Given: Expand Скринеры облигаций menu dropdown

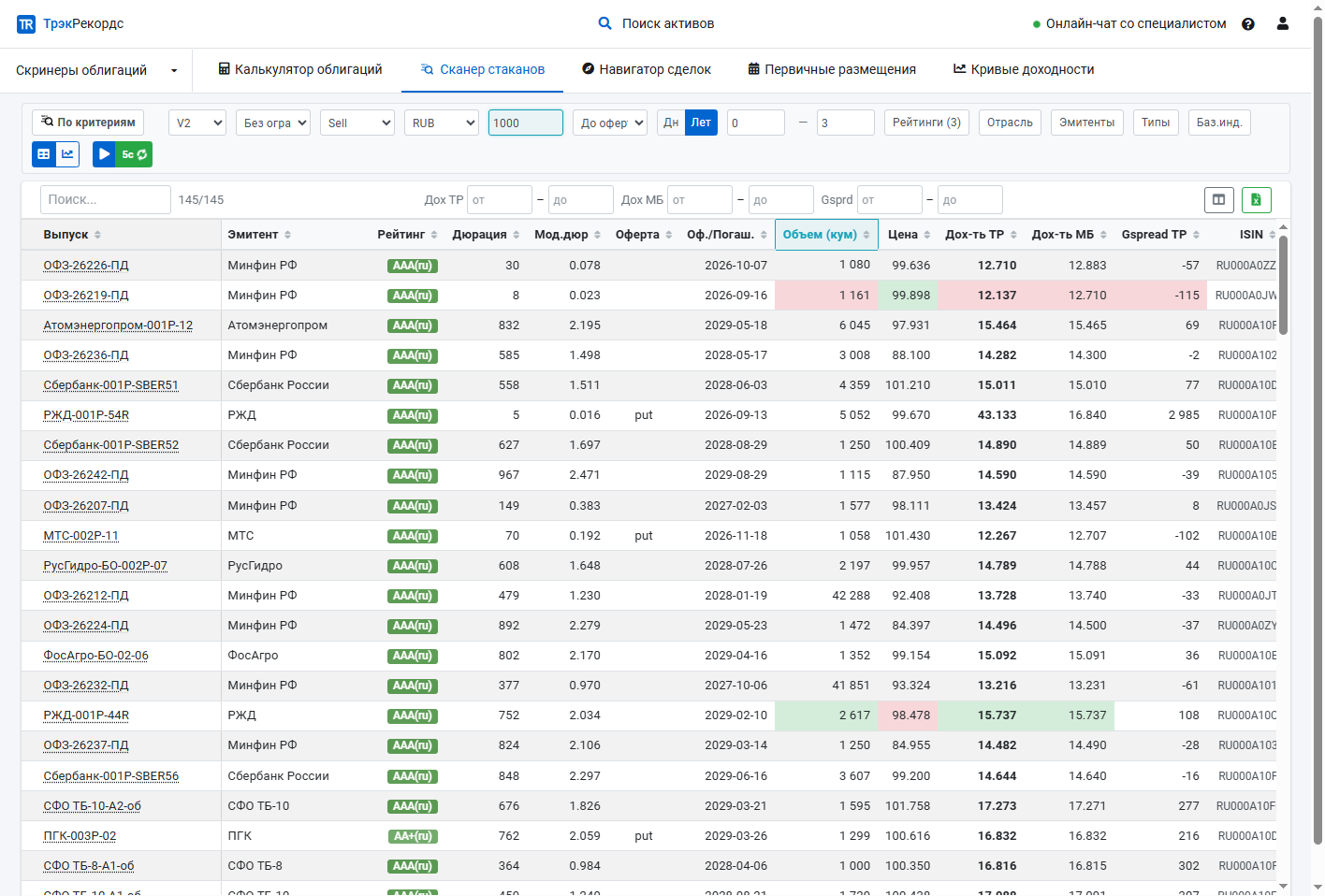Looking at the screenshot, I should tap(96, 70).
